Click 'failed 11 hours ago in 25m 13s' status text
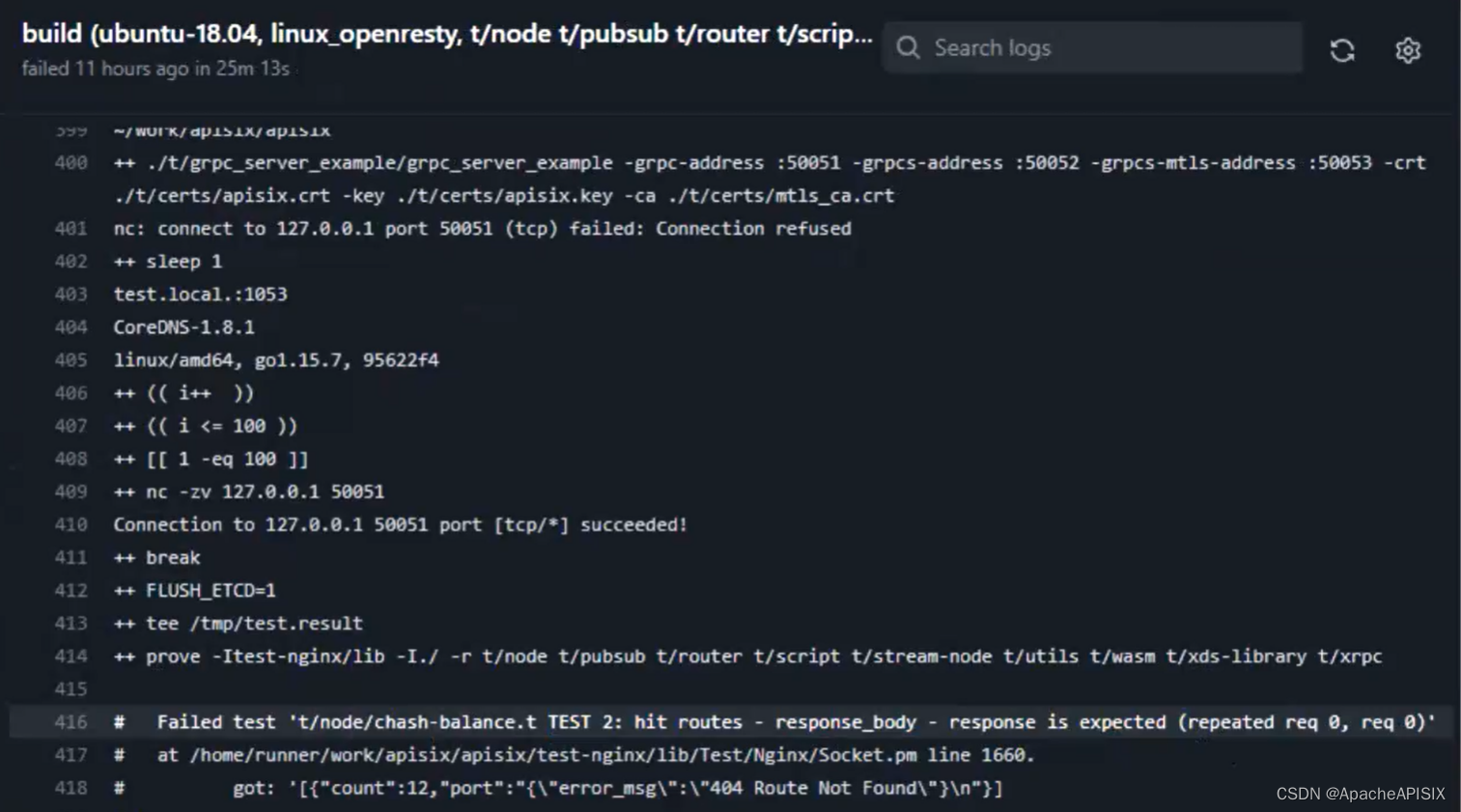The image size is (1461, 812). pos(155,69)
